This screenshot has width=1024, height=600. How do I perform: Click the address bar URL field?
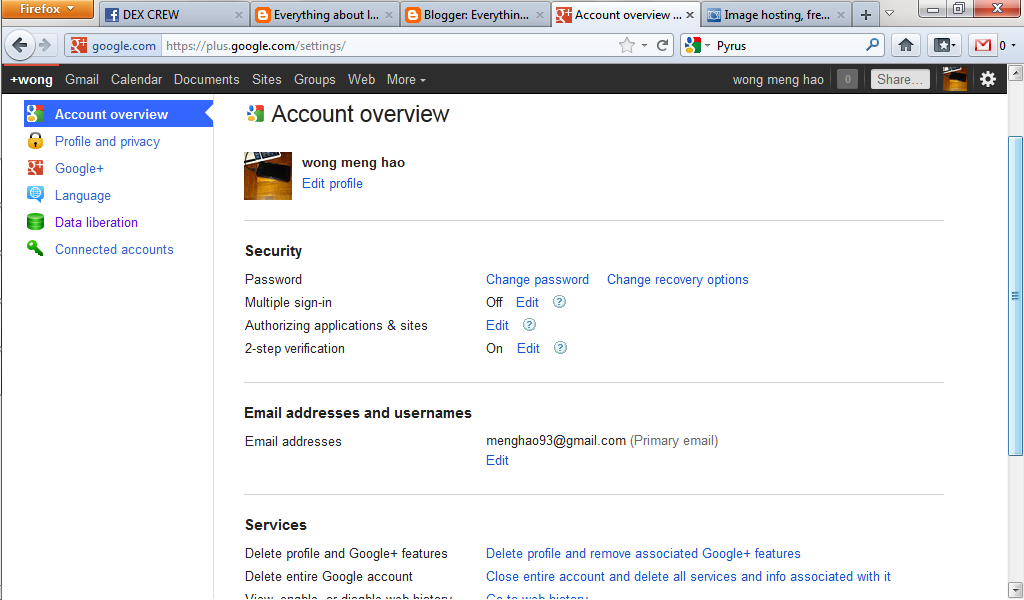389,45
